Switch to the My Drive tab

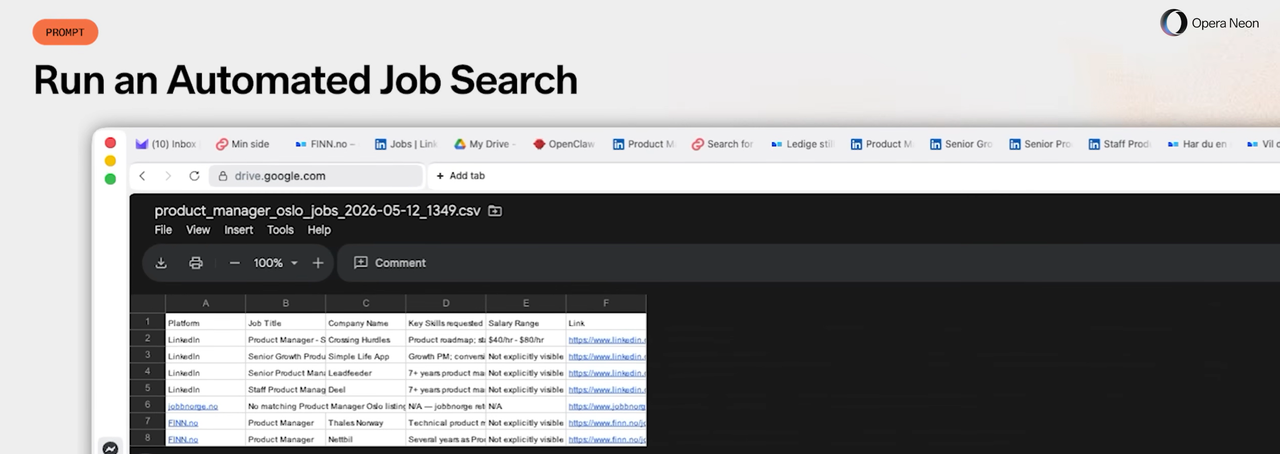[485, 144]
